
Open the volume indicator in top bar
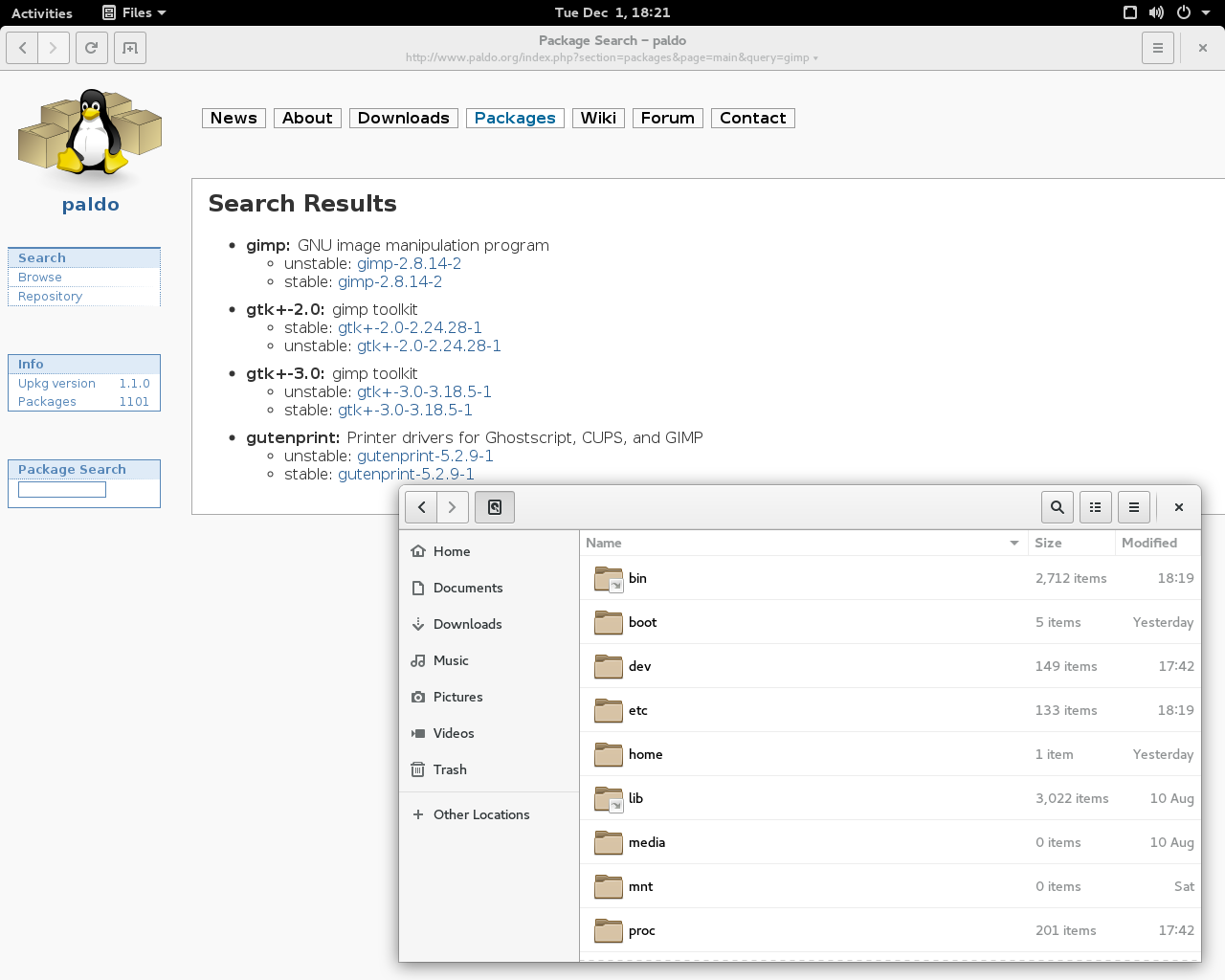(1156, 12)
